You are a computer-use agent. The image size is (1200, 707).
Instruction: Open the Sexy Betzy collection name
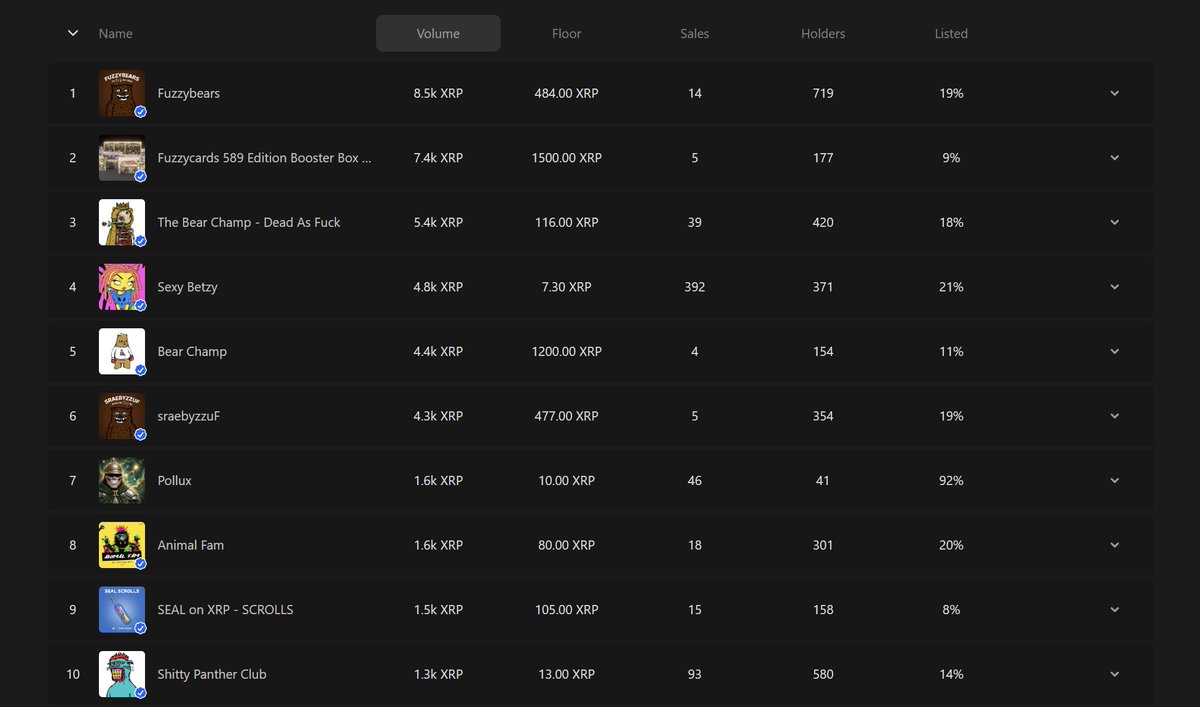pyautogui.click(x=187, y=287)
